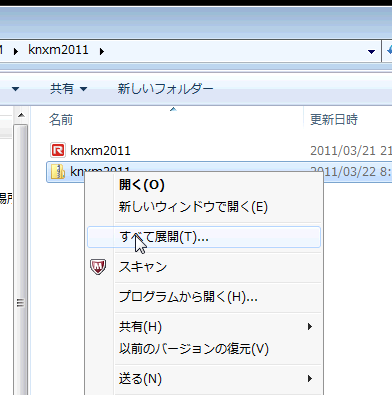
Task: Click the refresh icon beside address bar
Action: (x=389, y=51)
